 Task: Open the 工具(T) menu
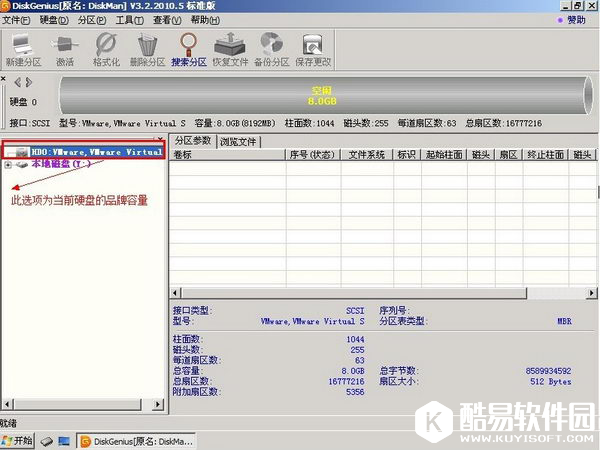click(129, 20)
